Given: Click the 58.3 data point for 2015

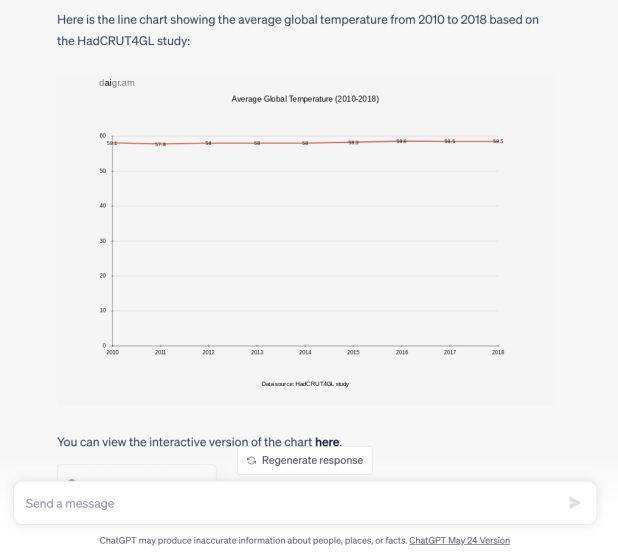Looking at the screenshot, I should pos(353,142).
